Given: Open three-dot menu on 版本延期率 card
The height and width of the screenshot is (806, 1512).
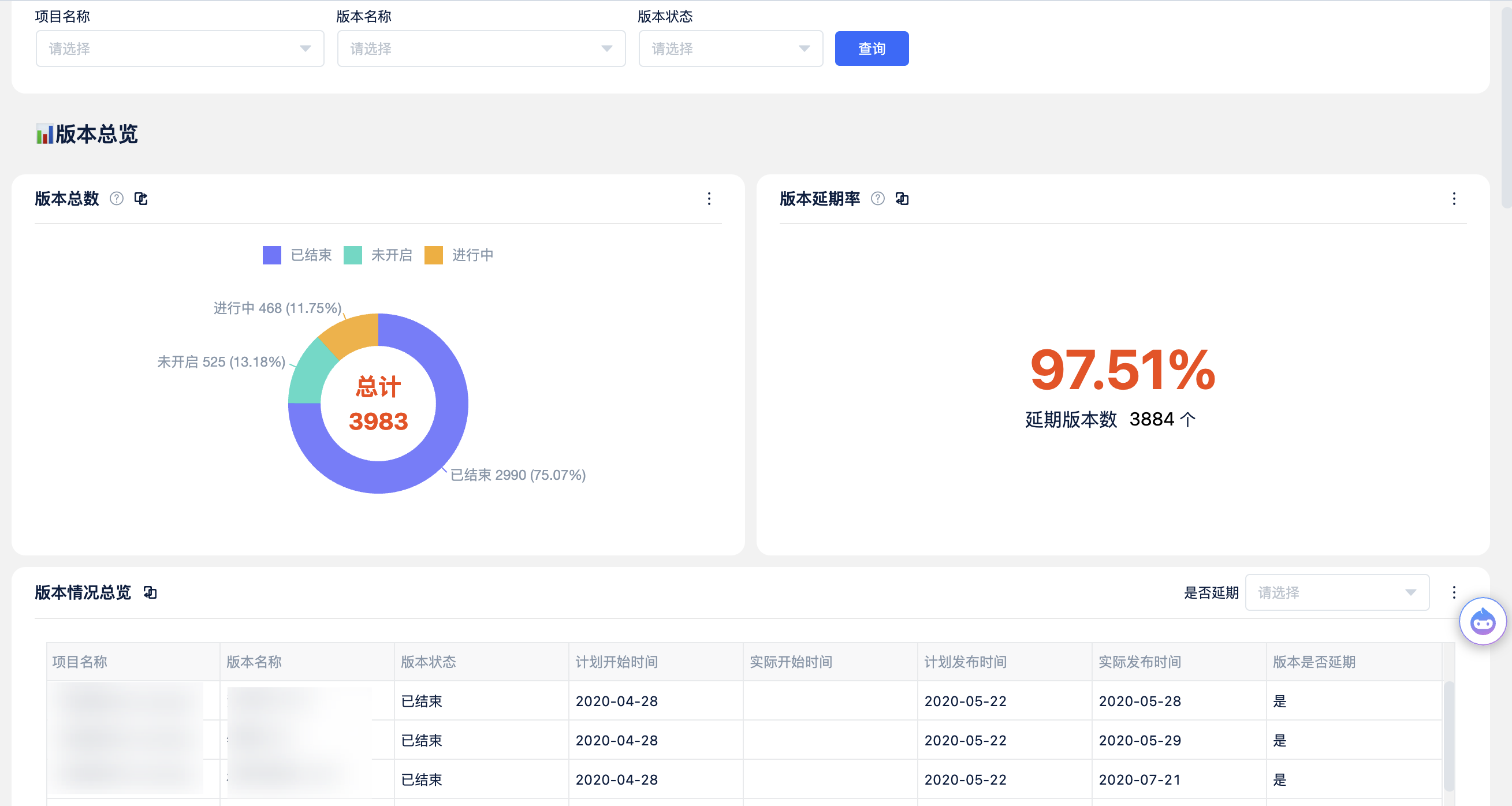Looking at the screenshot, I should (1454, 199).
